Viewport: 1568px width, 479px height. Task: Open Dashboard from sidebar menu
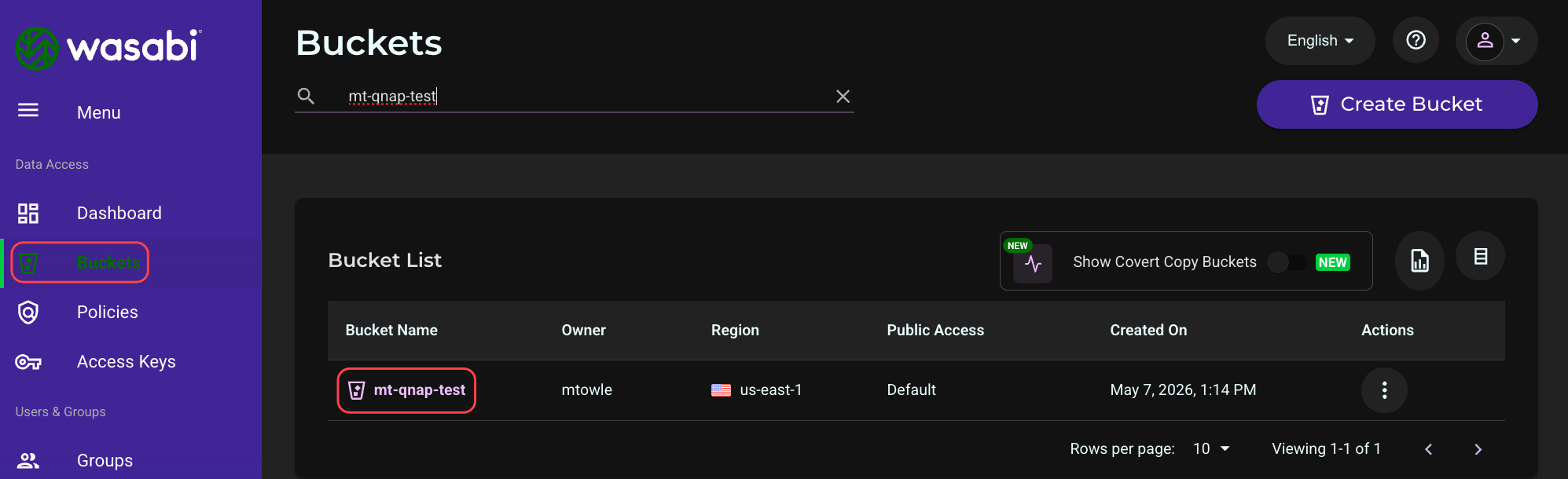(119, 214)
